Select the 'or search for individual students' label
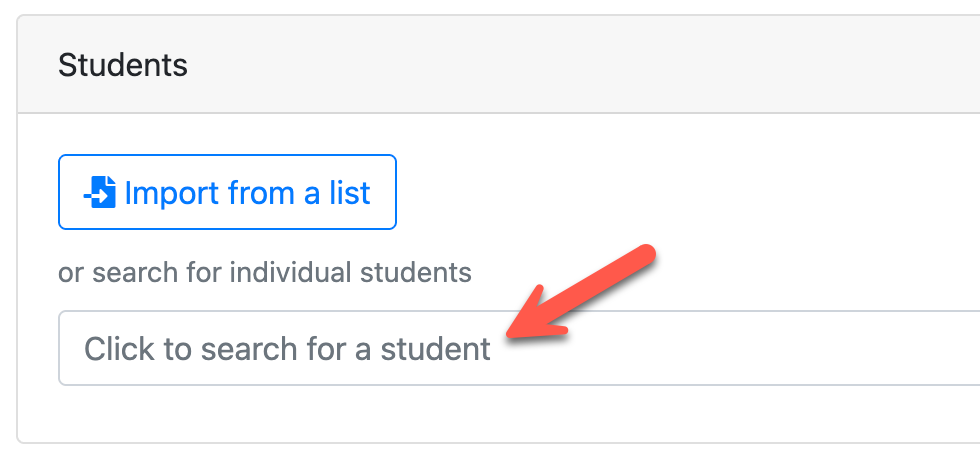This screenshot has width=980, height=464. point(265,272)
